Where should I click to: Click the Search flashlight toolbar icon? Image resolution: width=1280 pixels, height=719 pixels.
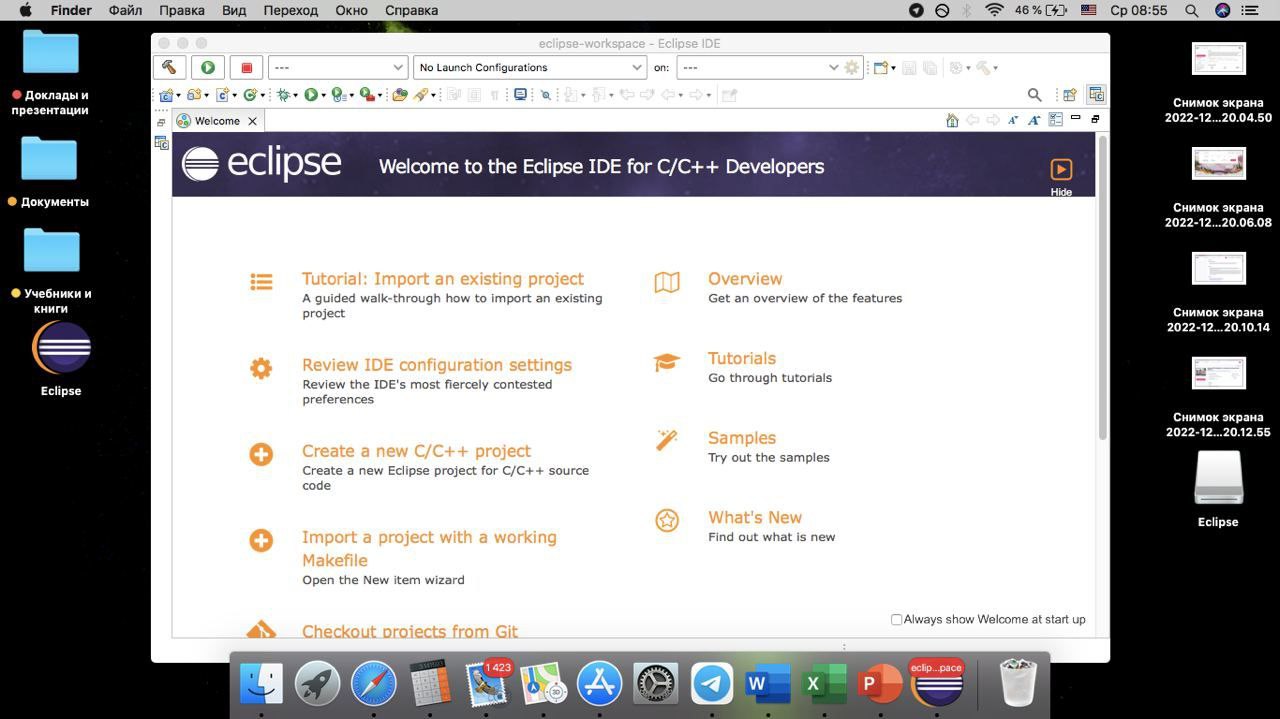pos(421,95)
